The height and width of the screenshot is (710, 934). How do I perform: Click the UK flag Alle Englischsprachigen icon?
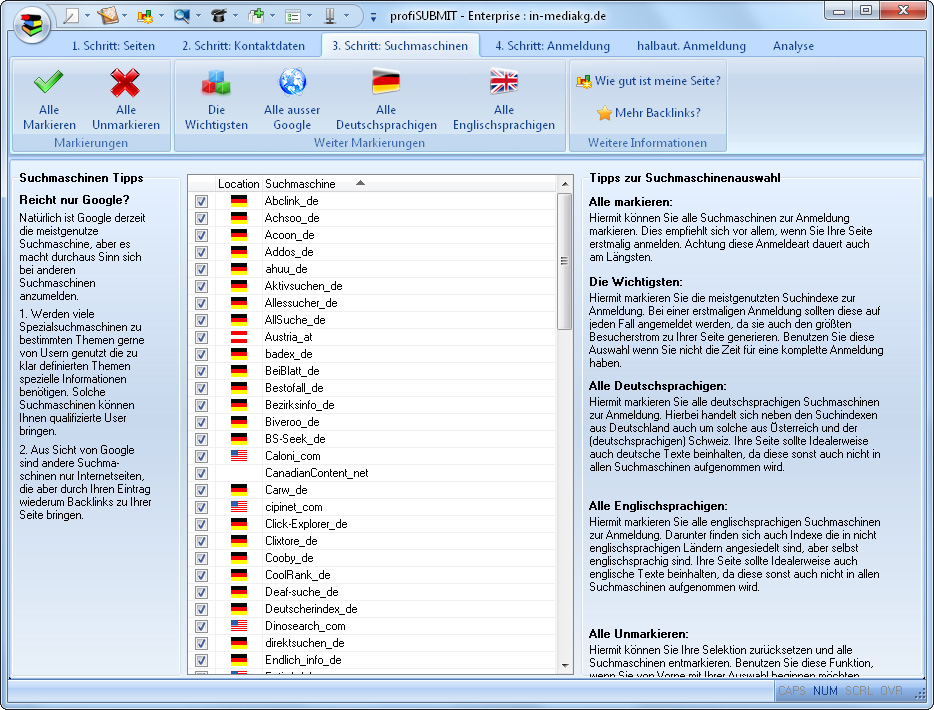pos(504,82)
